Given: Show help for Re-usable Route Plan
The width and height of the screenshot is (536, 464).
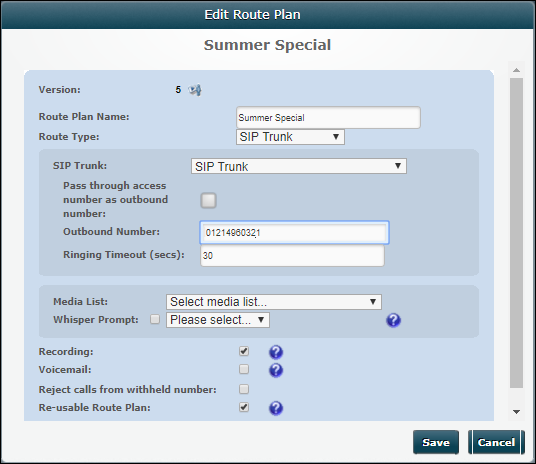Looking at the screenshot, I should point(276,408).
